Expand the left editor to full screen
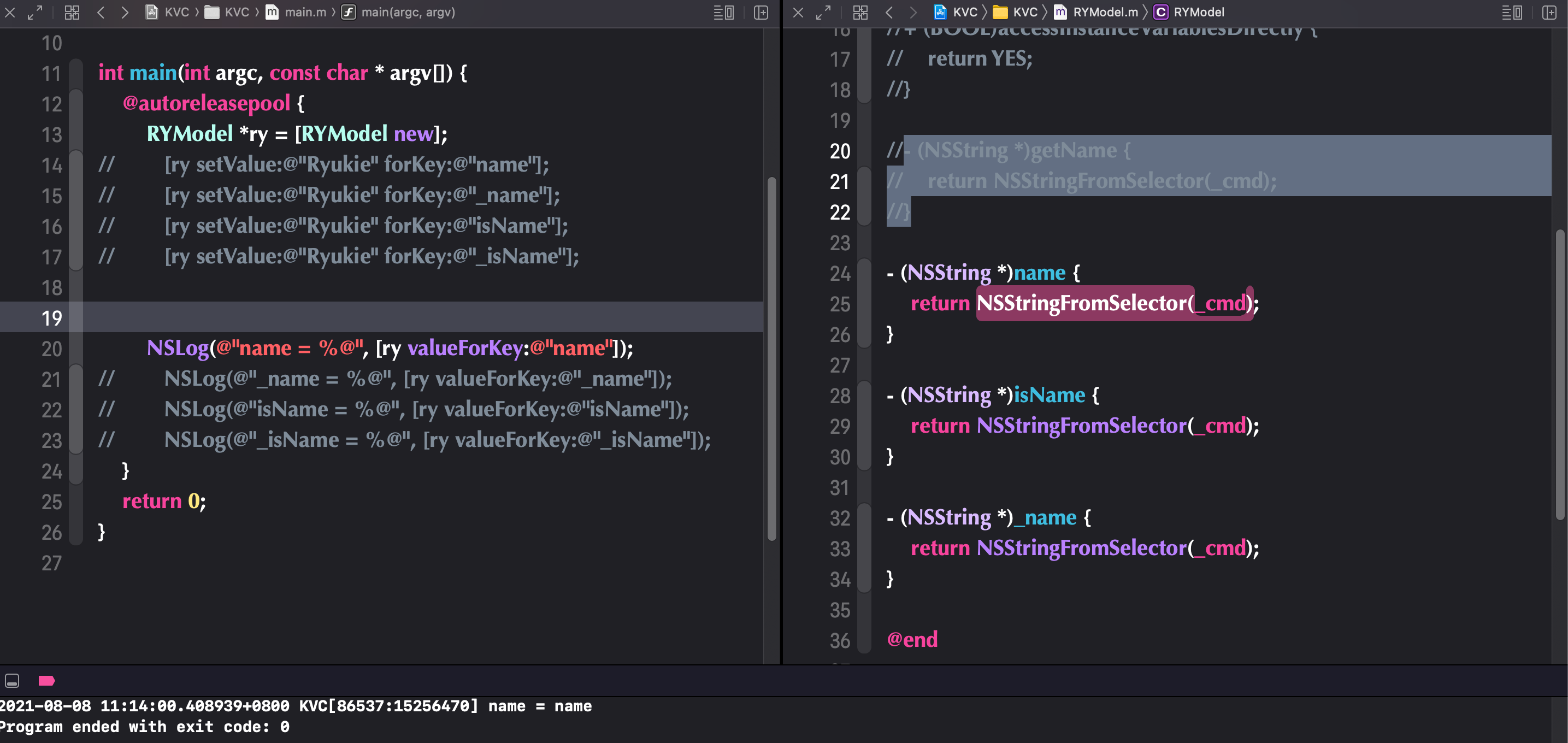This screenshot has height=743, width=1568. (x=36, y=12)
